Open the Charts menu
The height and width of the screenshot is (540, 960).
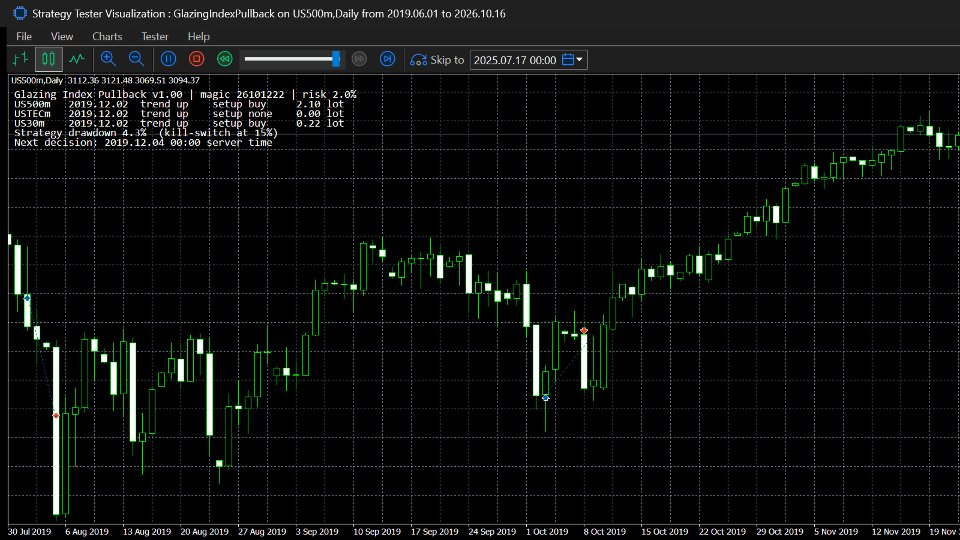[107, 36]
